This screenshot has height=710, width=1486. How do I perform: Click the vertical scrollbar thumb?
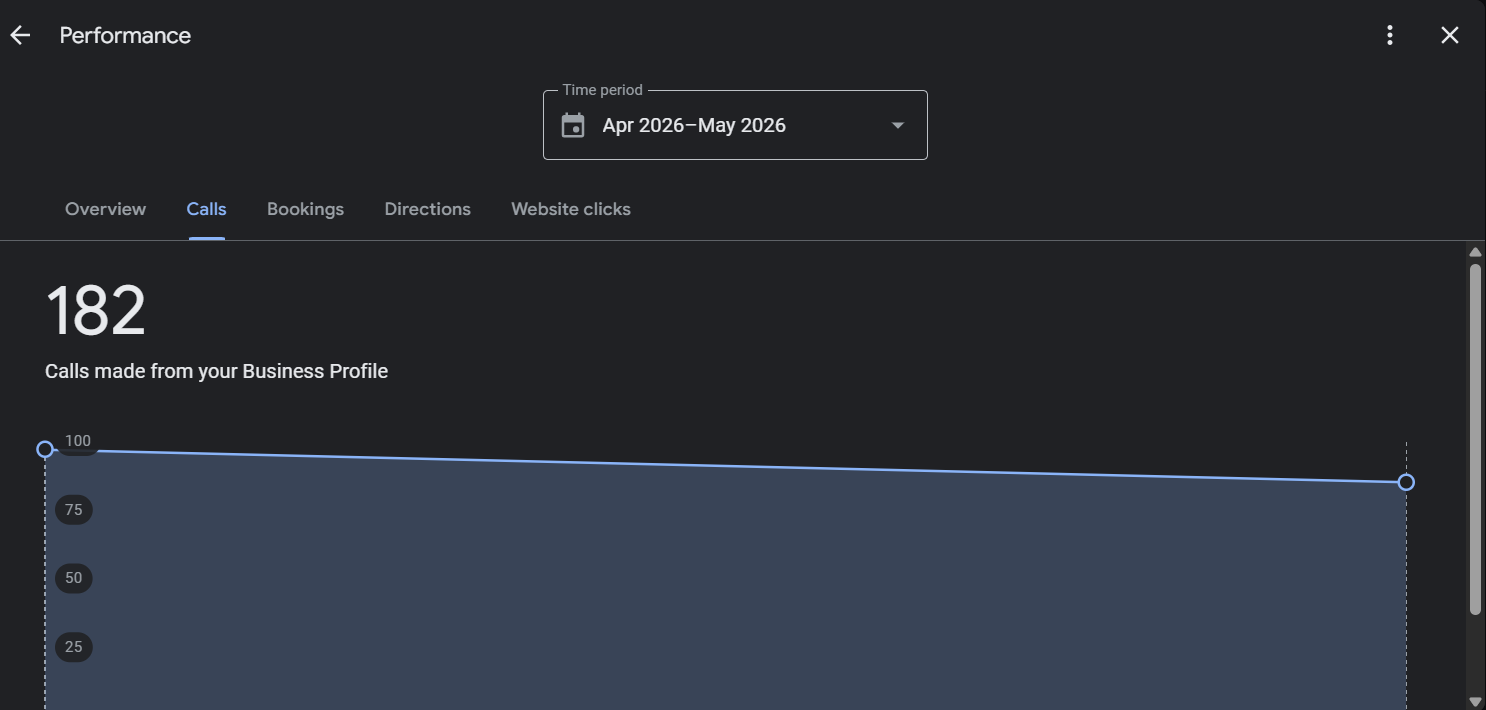pos(1475,439)
